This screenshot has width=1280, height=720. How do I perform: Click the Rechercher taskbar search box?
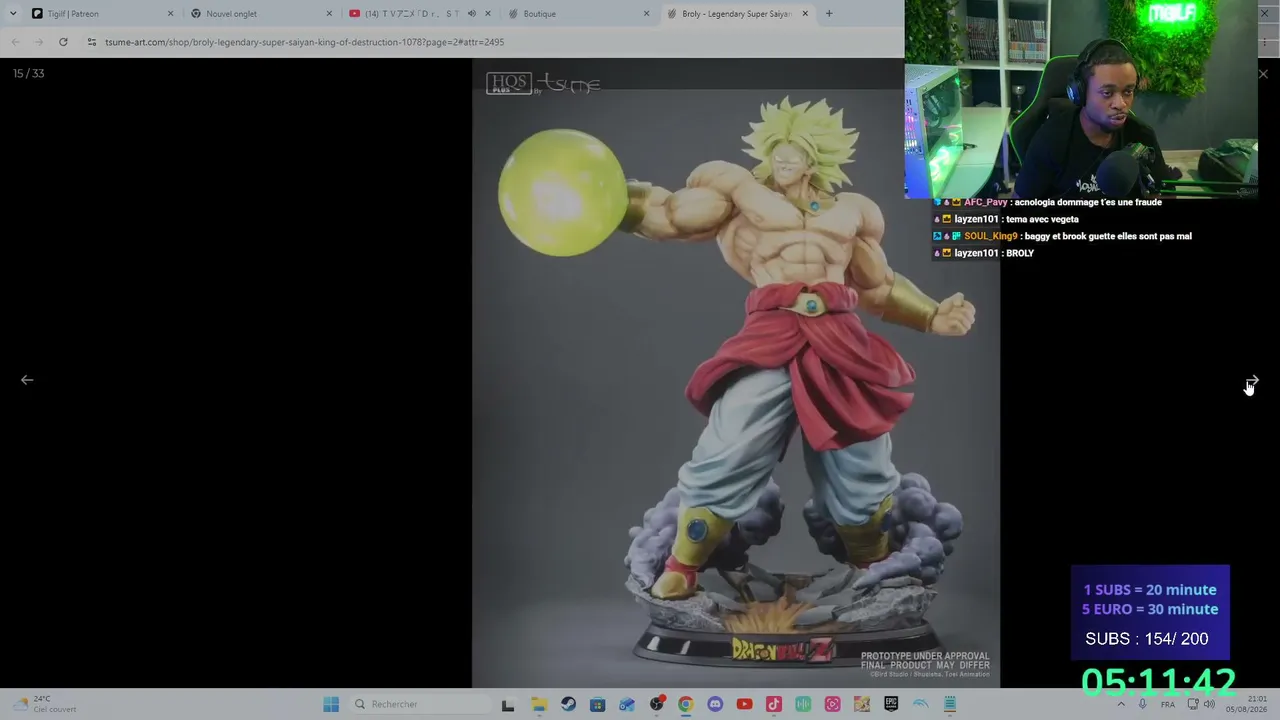coord(420,704)
